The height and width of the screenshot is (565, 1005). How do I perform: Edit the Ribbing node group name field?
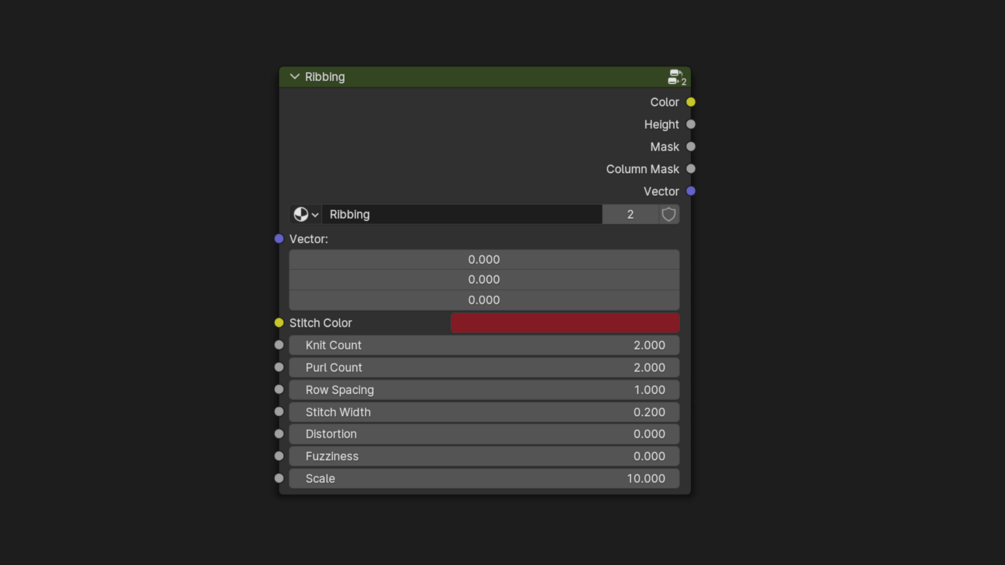coord(462,215)
